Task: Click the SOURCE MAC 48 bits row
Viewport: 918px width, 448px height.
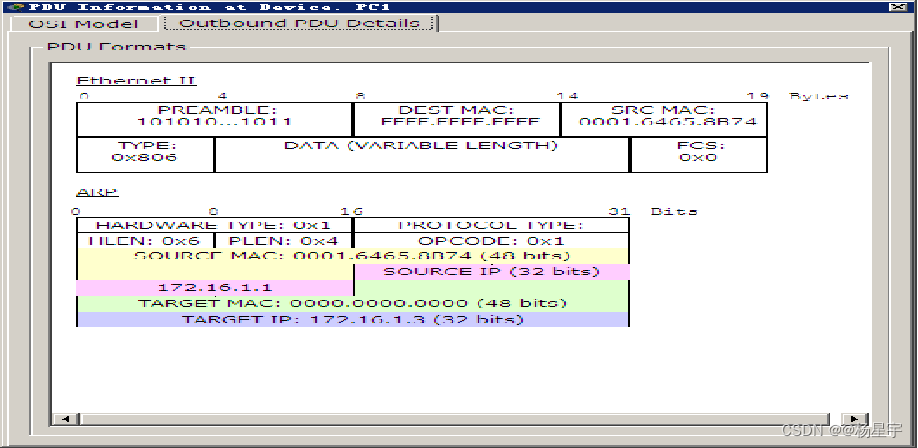Action: pyautogui.click(x=352, y=256)
